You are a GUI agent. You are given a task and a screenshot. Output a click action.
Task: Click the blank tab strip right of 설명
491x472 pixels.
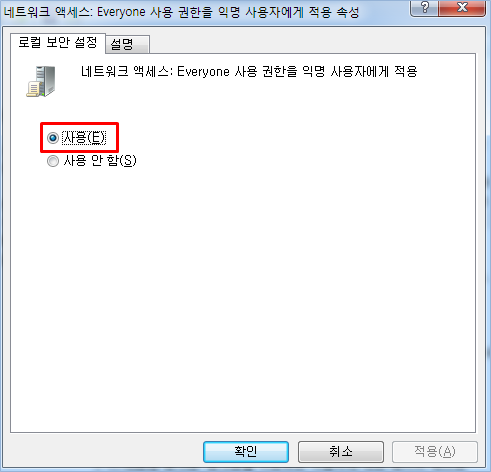pos(313,43)
